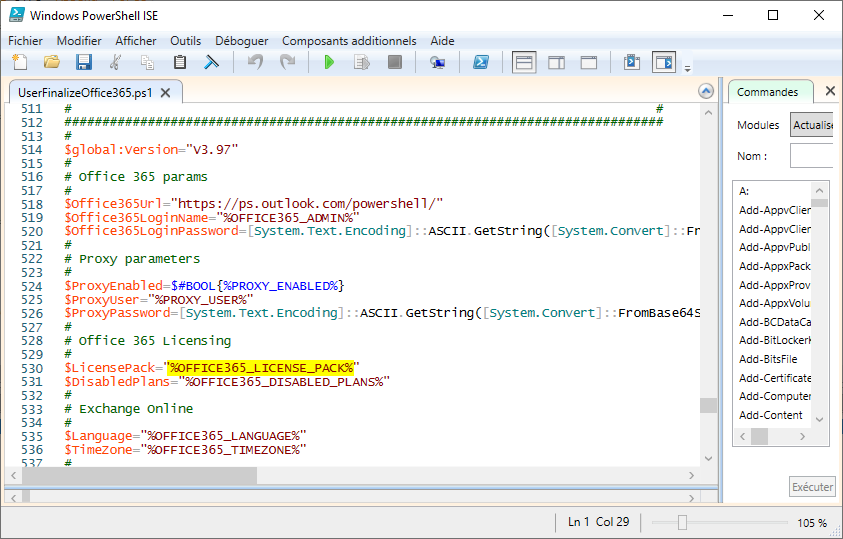Click the $DisabledPlans variable on line 531
This screenshot has width=843, height=539.
click(x=117, y=382)
